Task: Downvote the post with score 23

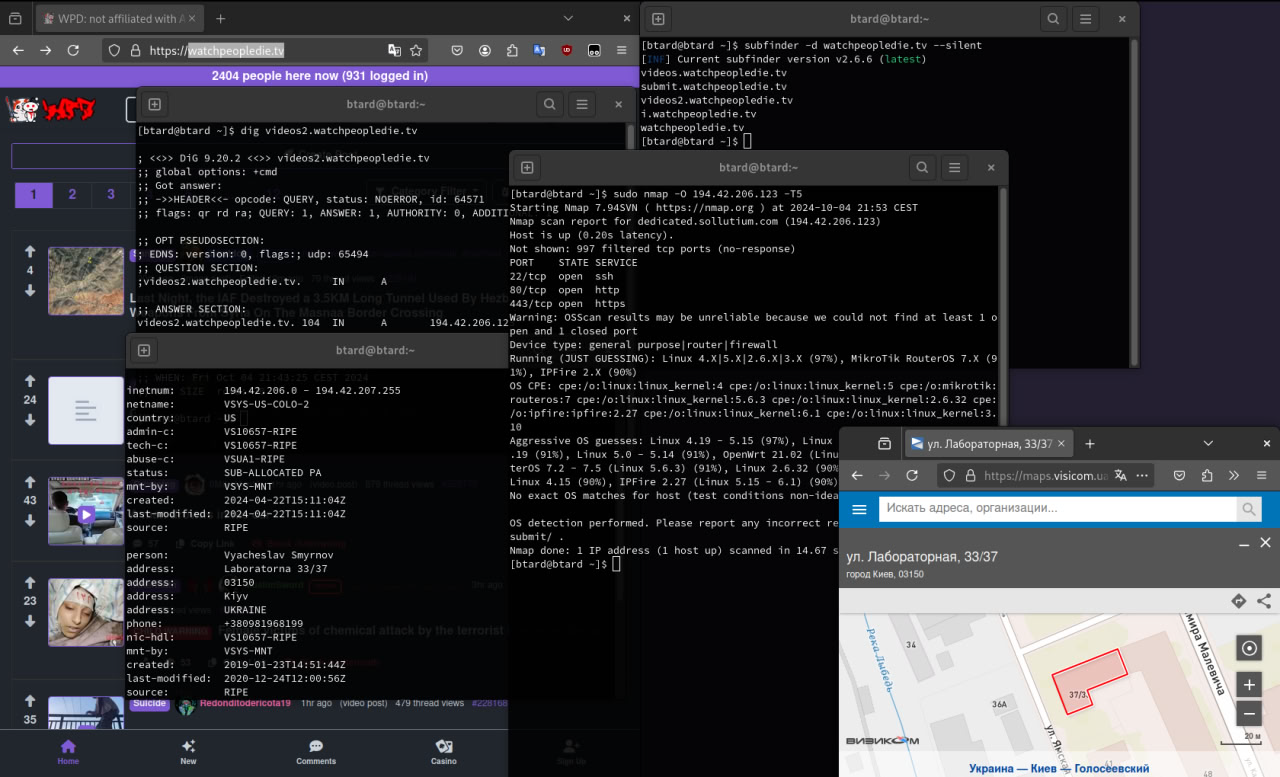Action: [x=30, y=621]
